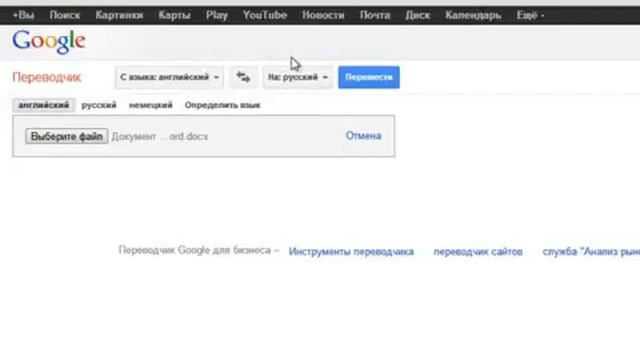Open the Инструменты переводчика link
This screenshot has height=360, width=640.
pyautogui.click(x=351, y=251)
